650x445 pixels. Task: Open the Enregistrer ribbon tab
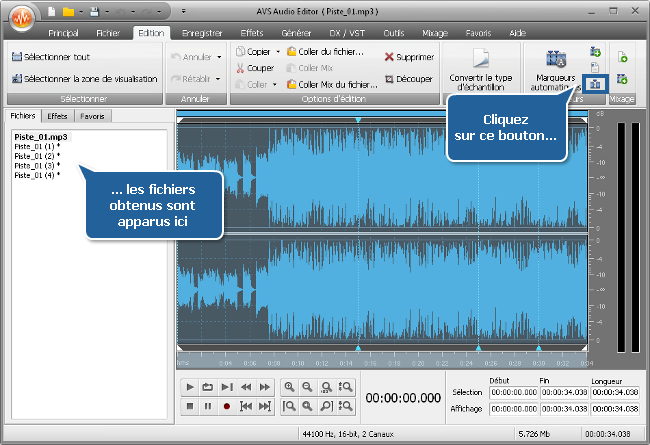point(202,33)
